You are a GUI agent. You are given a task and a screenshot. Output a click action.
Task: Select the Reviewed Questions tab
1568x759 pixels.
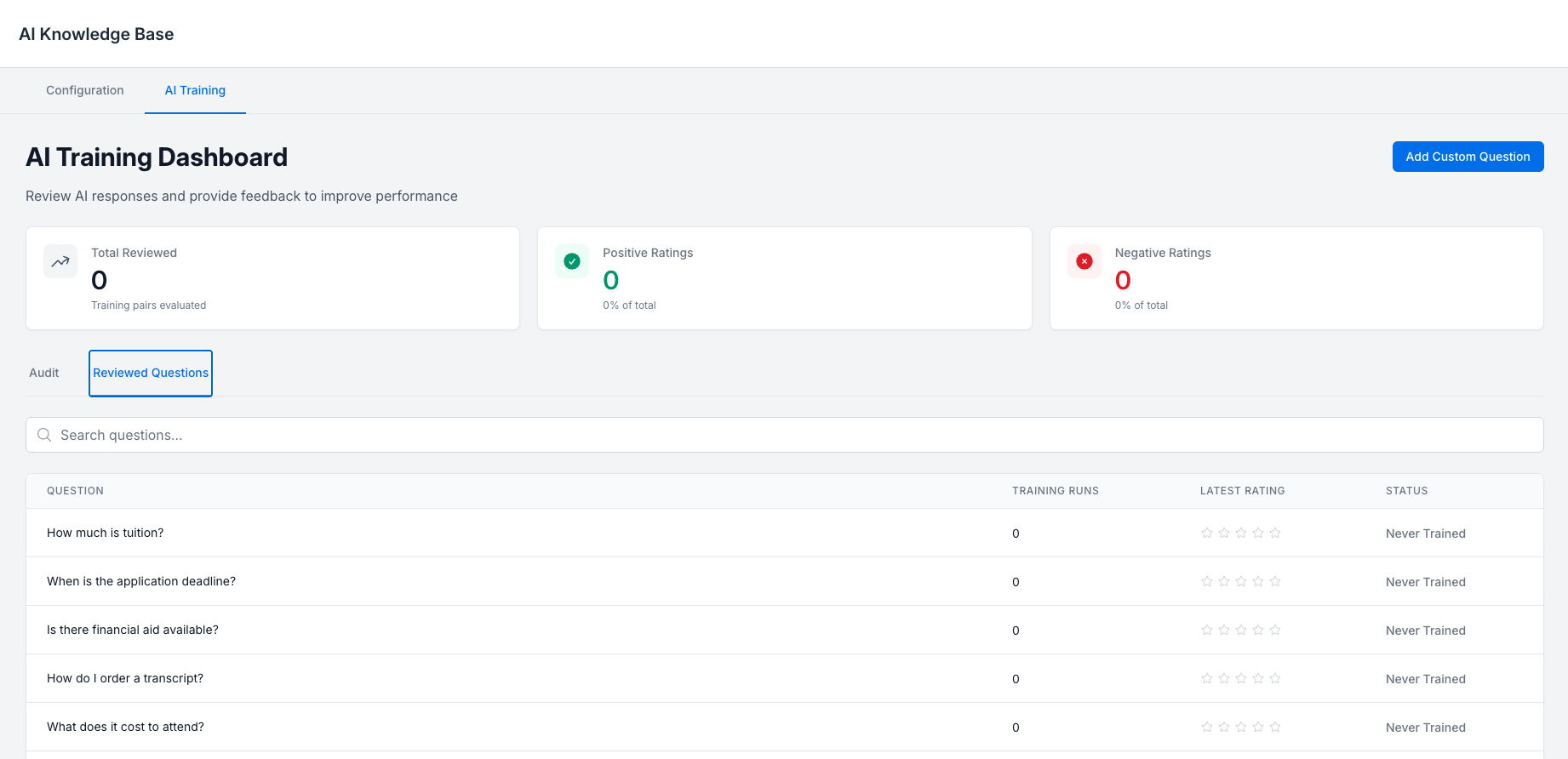(151, 373)
